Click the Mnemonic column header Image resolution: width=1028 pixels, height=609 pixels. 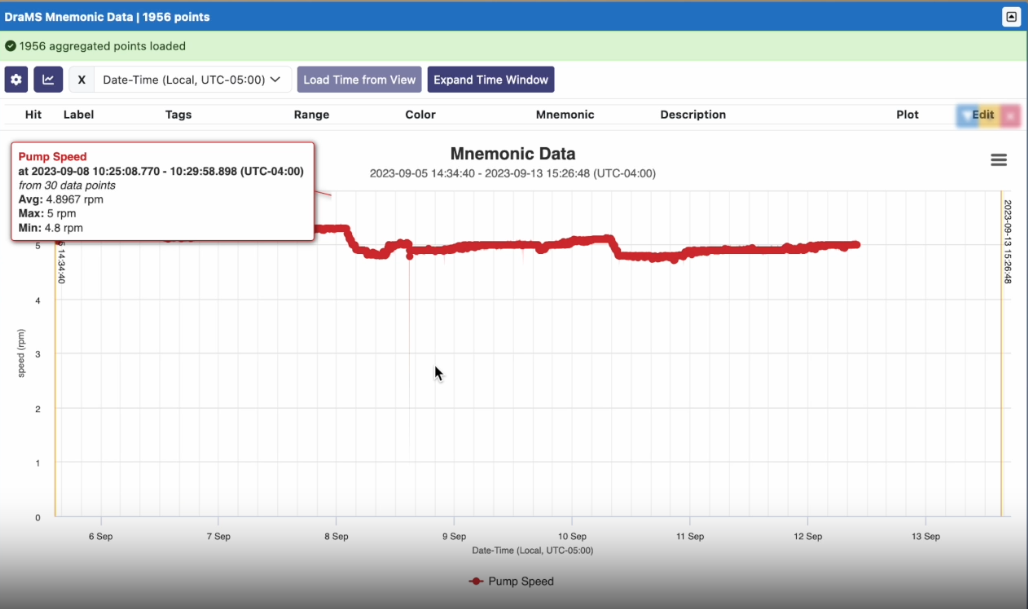565,115
